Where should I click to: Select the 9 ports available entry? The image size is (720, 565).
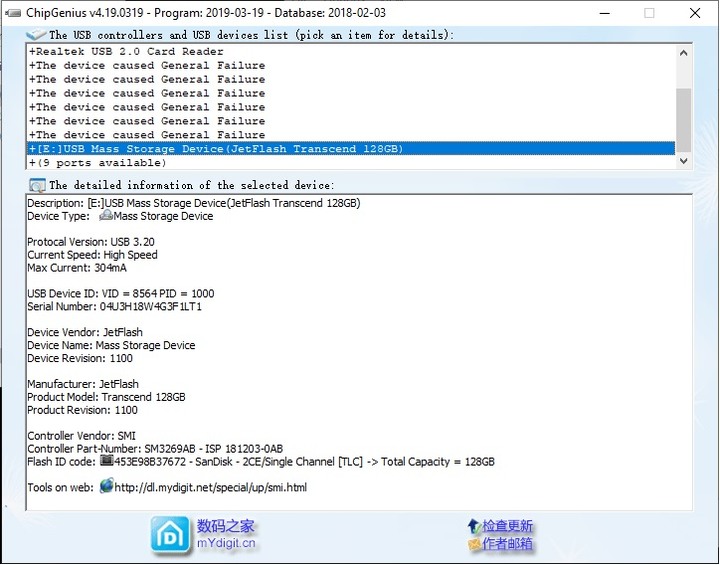click(351, 163)
